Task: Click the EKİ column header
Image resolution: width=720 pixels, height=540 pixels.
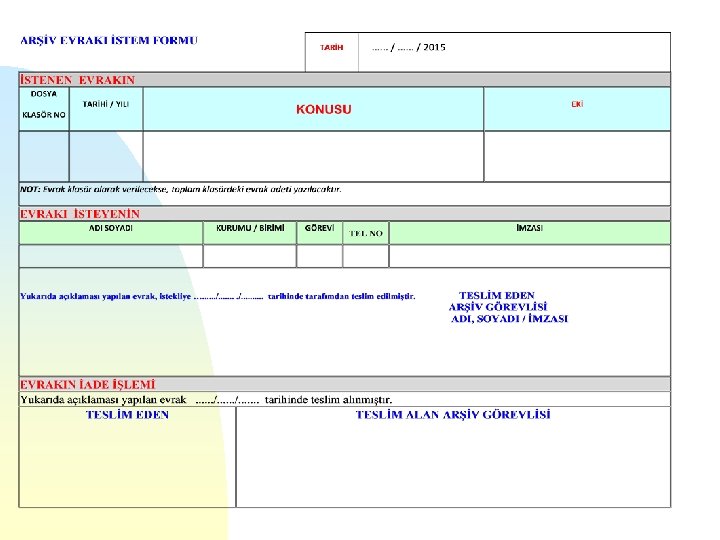Action: point(577,109)
